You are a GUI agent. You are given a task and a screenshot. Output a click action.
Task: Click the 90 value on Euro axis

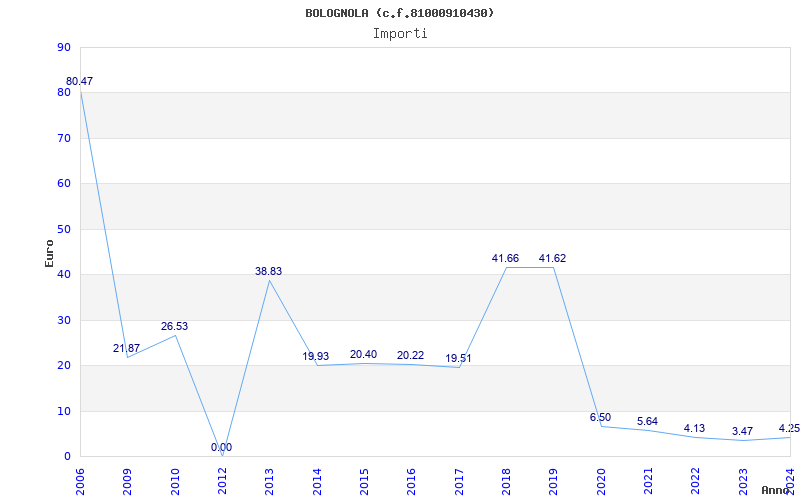(64, 47)
